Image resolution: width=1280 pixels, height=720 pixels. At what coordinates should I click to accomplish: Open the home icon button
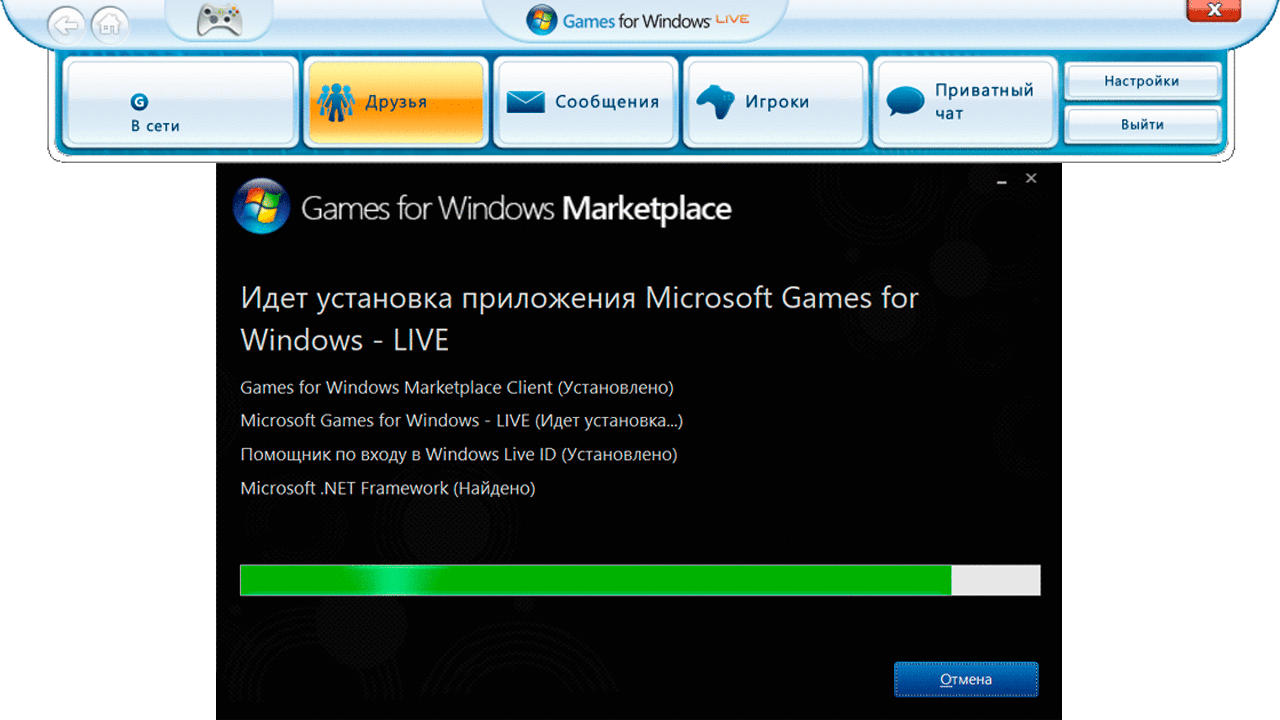point(109,24)
